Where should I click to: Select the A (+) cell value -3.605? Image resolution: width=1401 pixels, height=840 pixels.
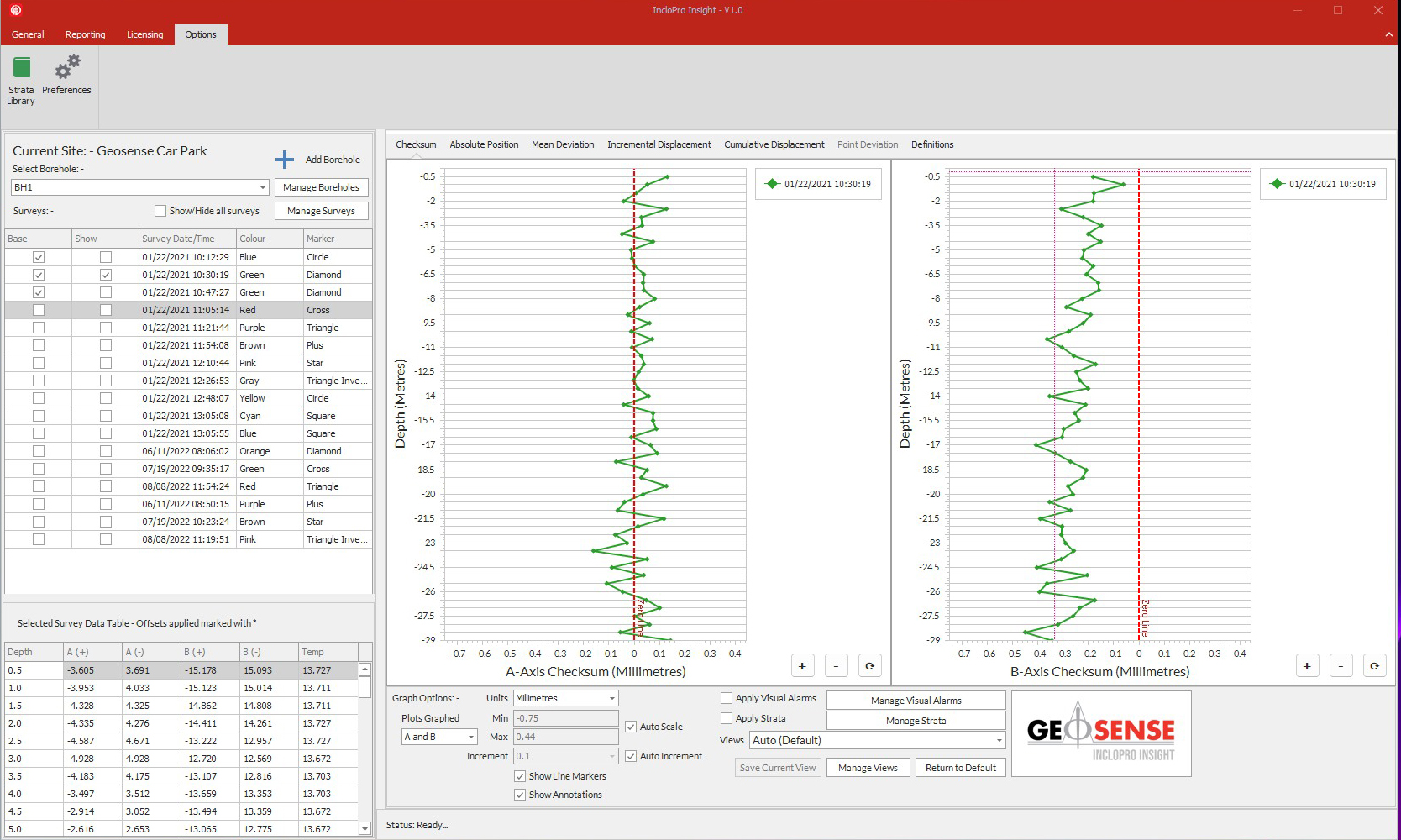point(92,670)
